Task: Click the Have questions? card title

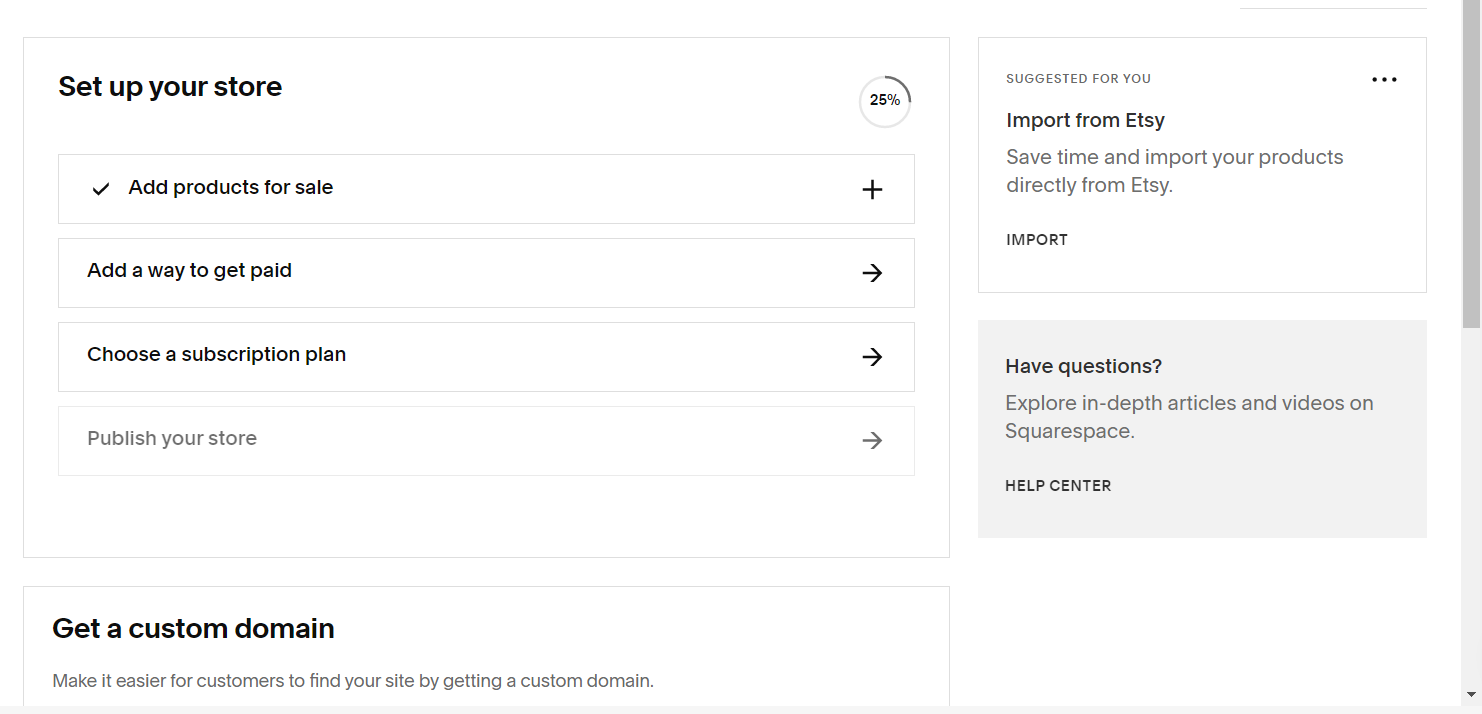Action: tap(1083, 367)
